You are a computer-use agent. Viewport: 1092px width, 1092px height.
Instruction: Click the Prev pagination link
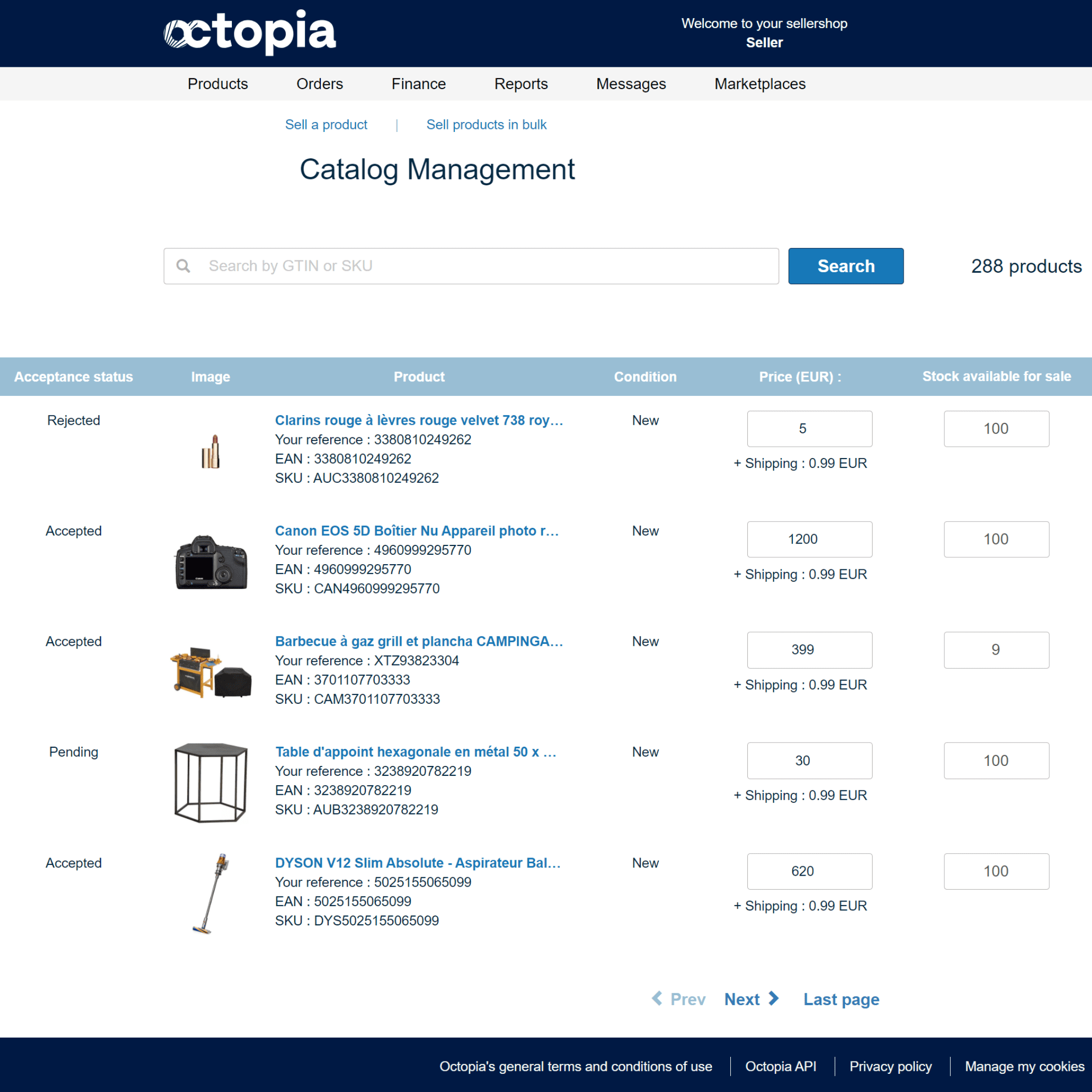tap(679, 999)
